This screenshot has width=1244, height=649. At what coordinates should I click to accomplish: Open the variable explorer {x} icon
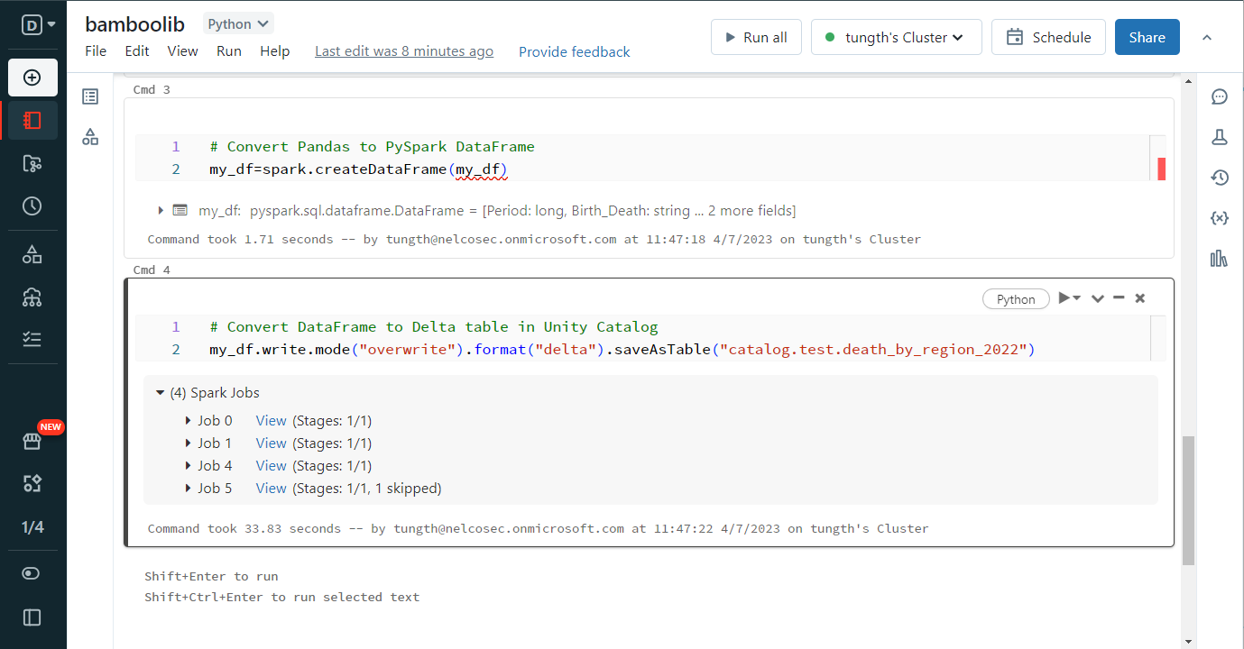1219,218
